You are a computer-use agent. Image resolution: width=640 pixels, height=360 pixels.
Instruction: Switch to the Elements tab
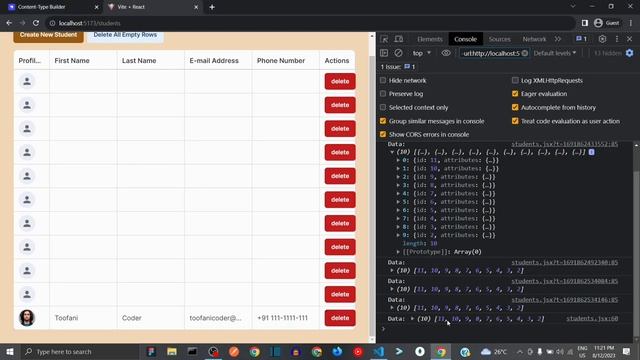430,39
